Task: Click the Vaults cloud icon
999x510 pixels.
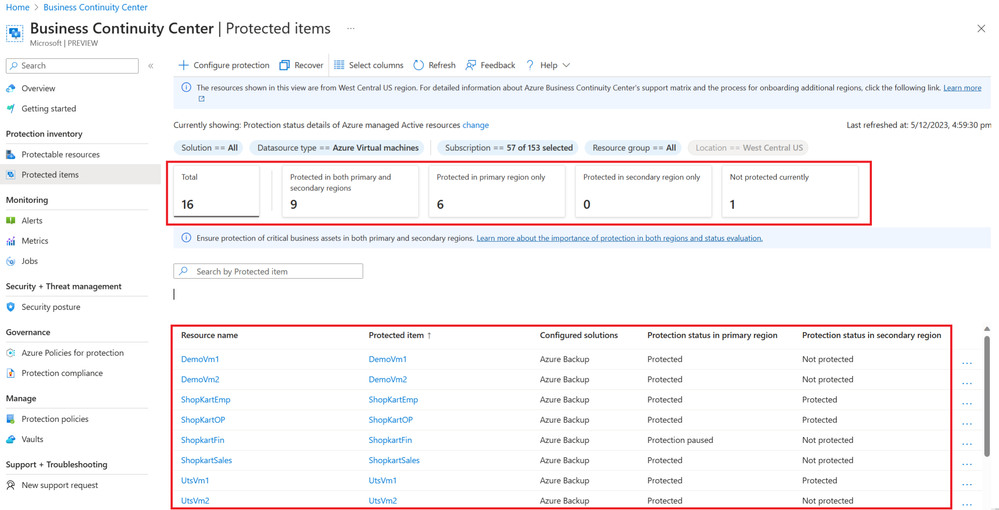Action: (x=10, y=440)
